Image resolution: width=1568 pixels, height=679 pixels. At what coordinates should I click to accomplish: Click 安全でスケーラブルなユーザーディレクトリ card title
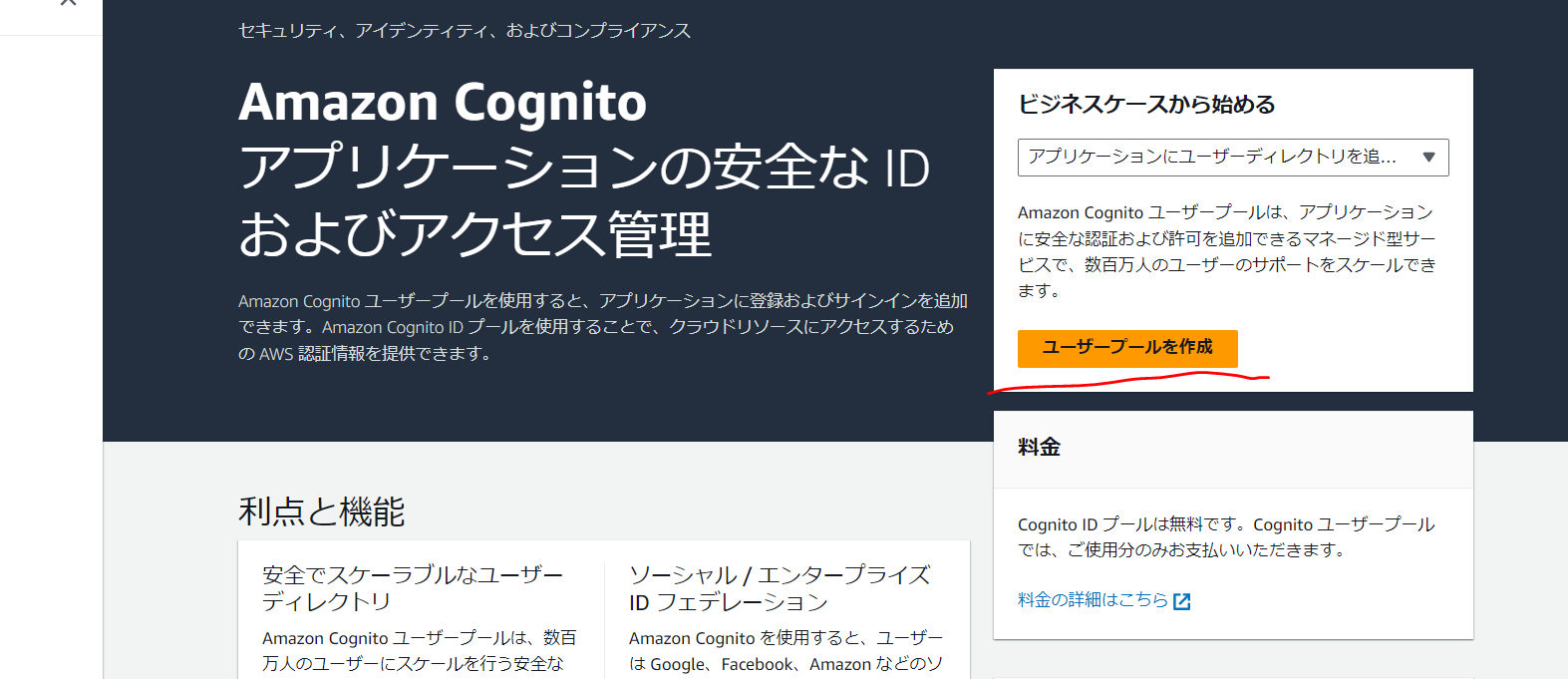tap(413, 588)
